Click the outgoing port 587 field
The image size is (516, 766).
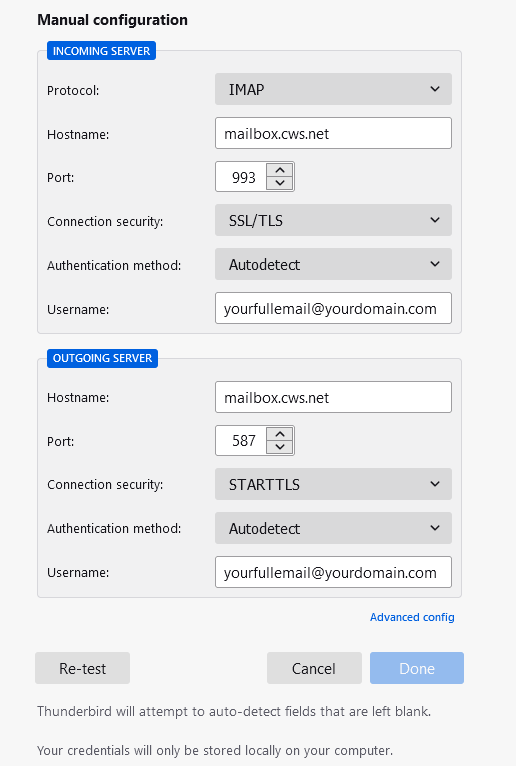point(241,441)
